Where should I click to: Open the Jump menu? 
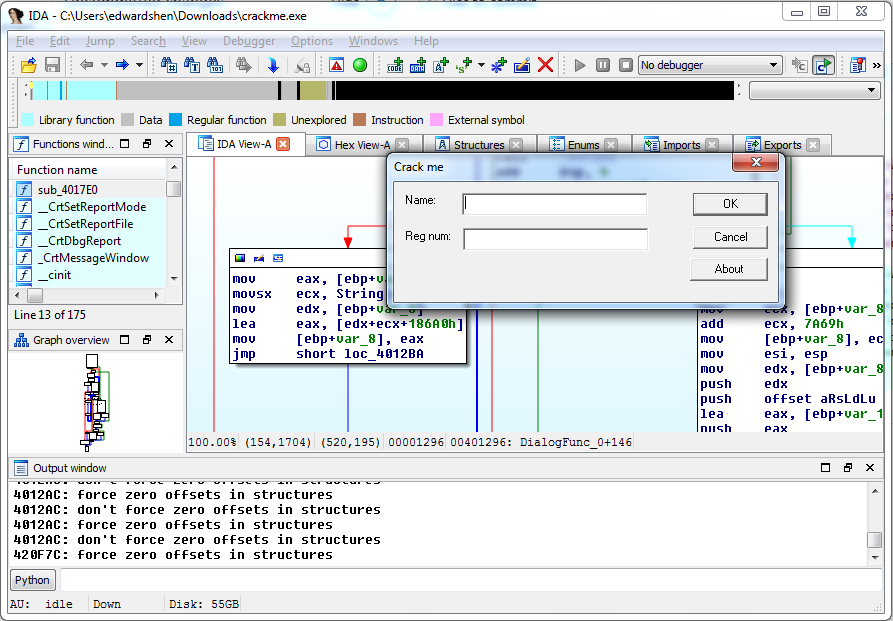coord(100,41)
